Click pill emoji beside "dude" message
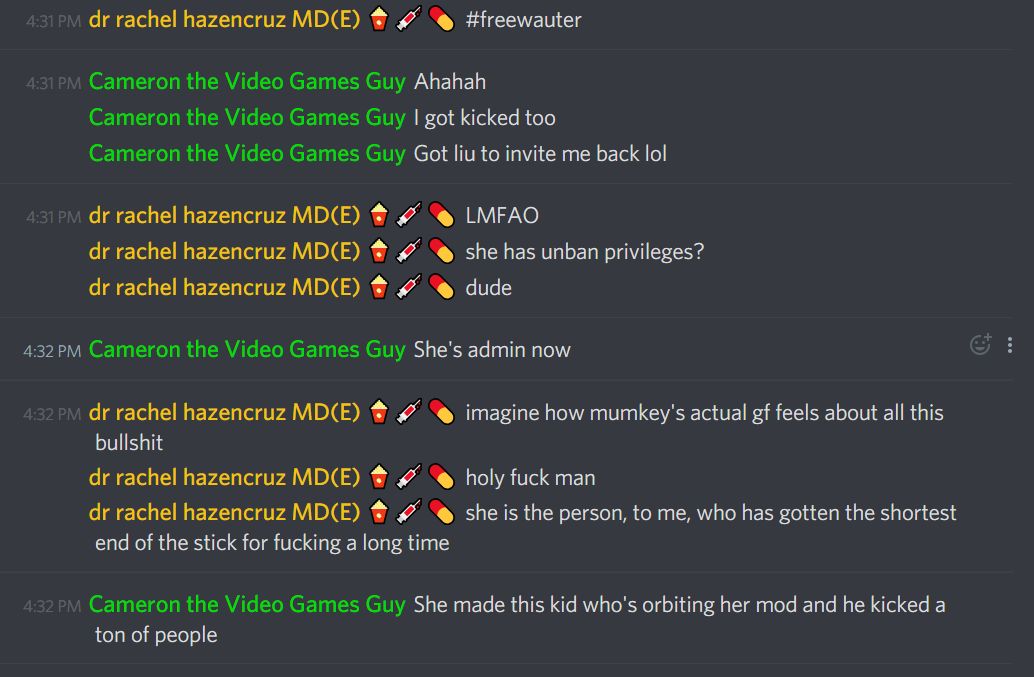This screenshot has width=1034, height=677. (x=441, y=287)
